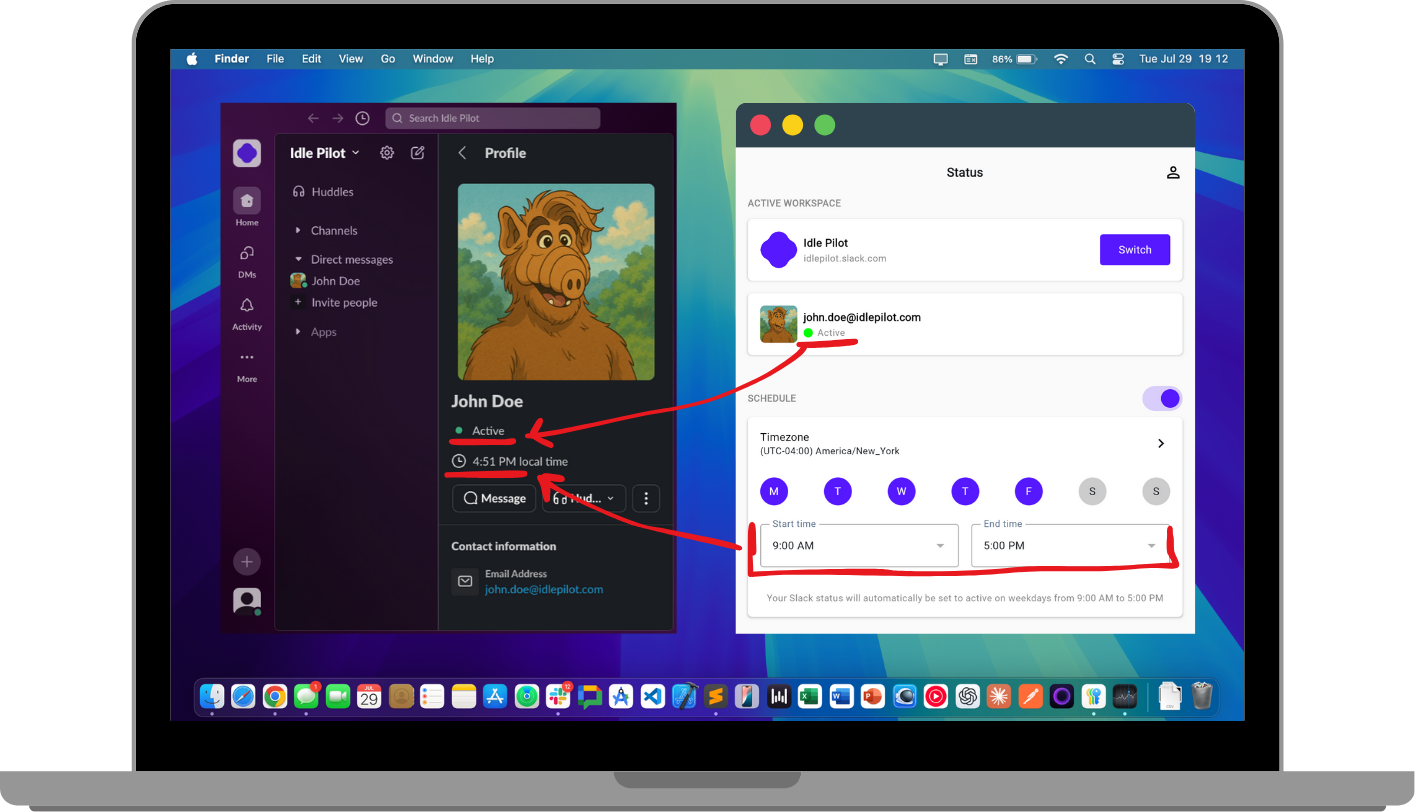Enable Saturday in the schedule days
1416x812 pixels.
pos(1092,491)
